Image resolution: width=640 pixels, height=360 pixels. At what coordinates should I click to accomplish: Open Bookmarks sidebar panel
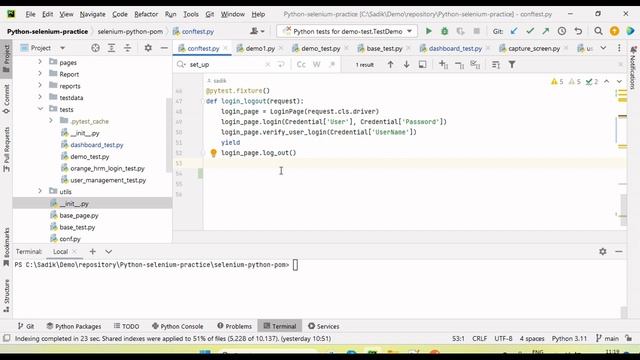point(6,247)
